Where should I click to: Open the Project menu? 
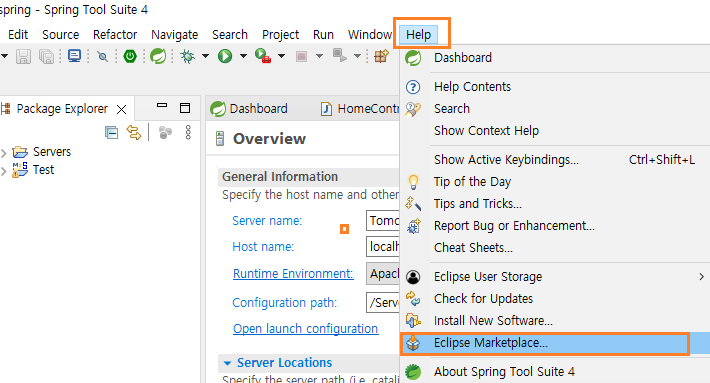(x=280, y=34)
